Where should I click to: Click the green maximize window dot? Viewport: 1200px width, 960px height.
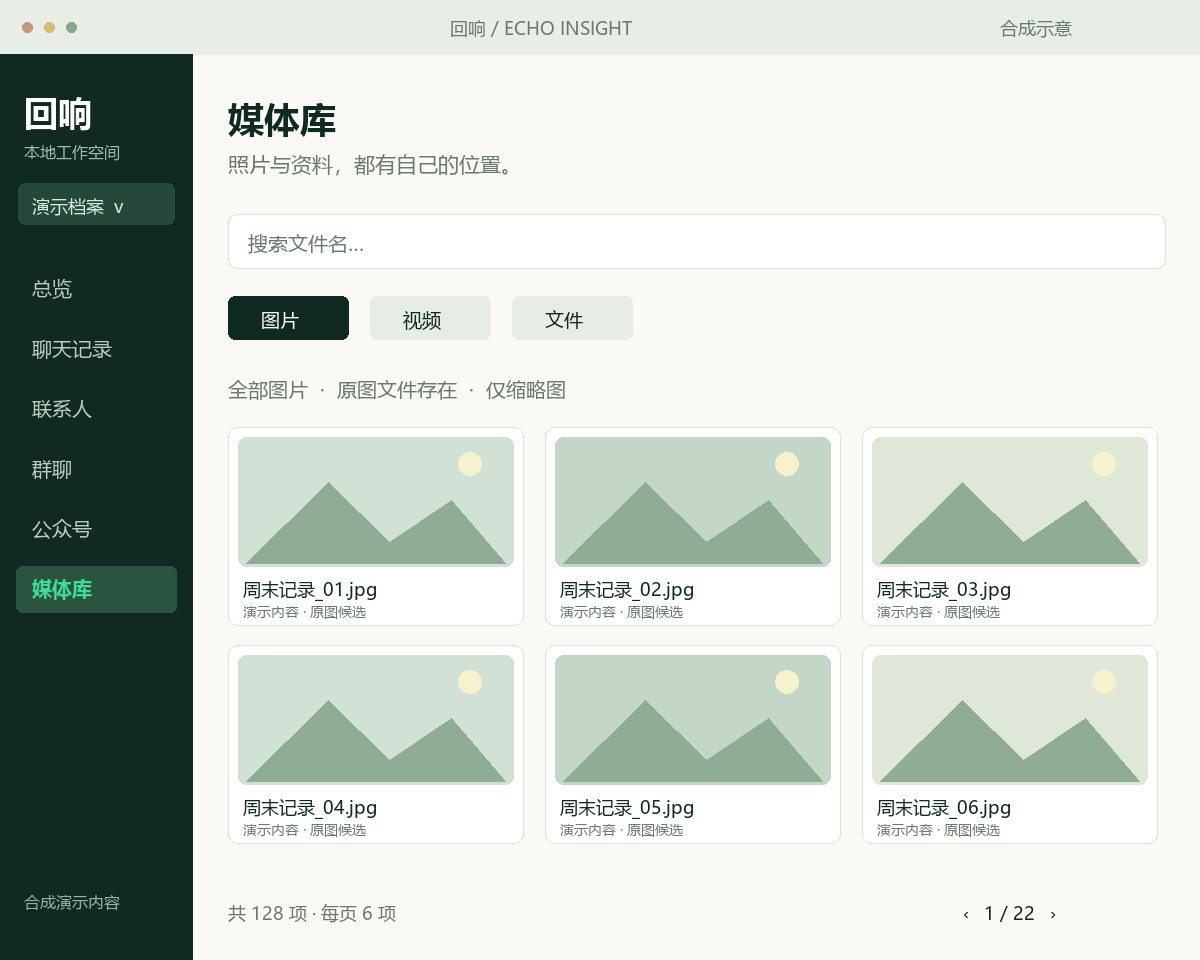[71, 28]
